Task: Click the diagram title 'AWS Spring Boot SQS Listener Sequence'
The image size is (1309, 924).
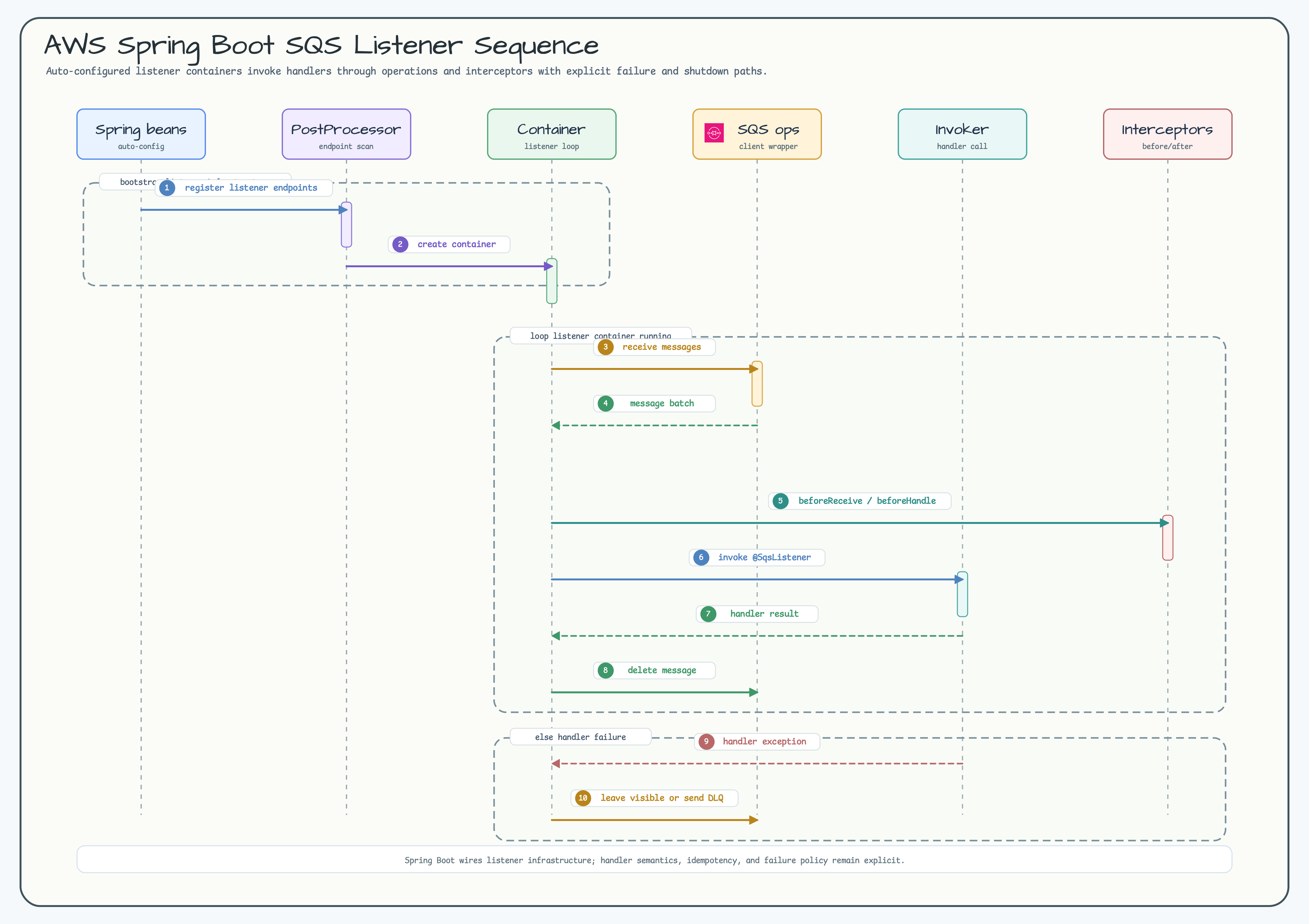Action: [321, 46]
